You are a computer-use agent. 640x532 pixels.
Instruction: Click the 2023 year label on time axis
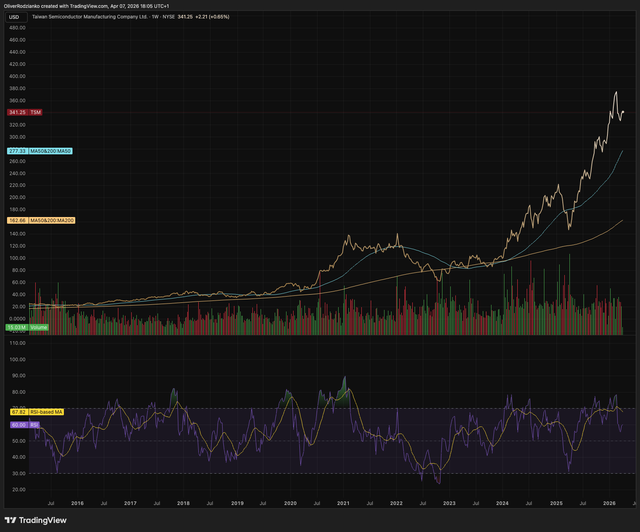(x=449, y=503)
